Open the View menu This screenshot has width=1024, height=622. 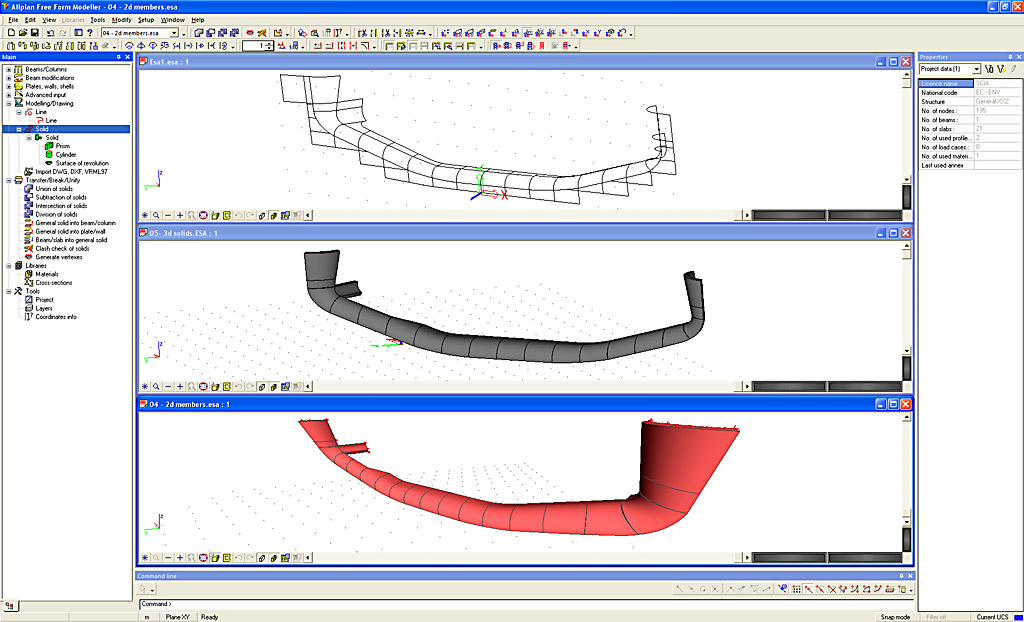(49, 20)
